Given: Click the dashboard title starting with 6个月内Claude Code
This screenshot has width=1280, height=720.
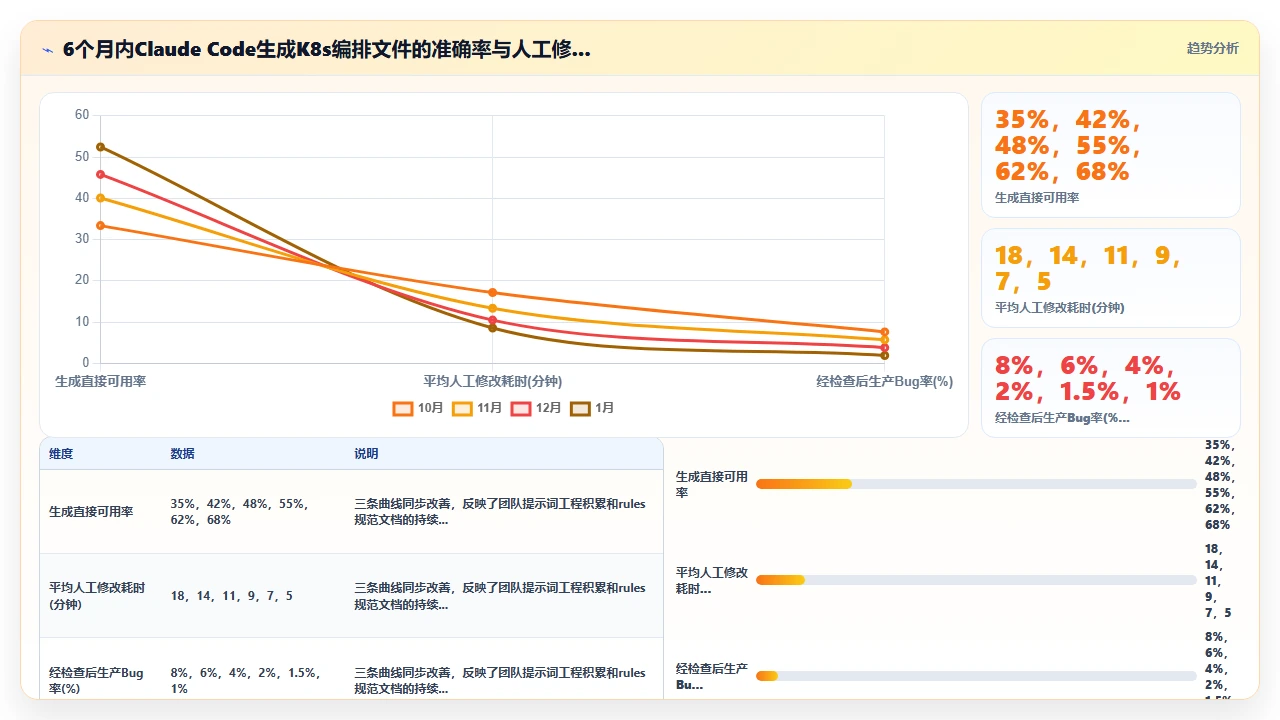Looking at the screenshot, I should pyautogui.click(x=326, y=49).
